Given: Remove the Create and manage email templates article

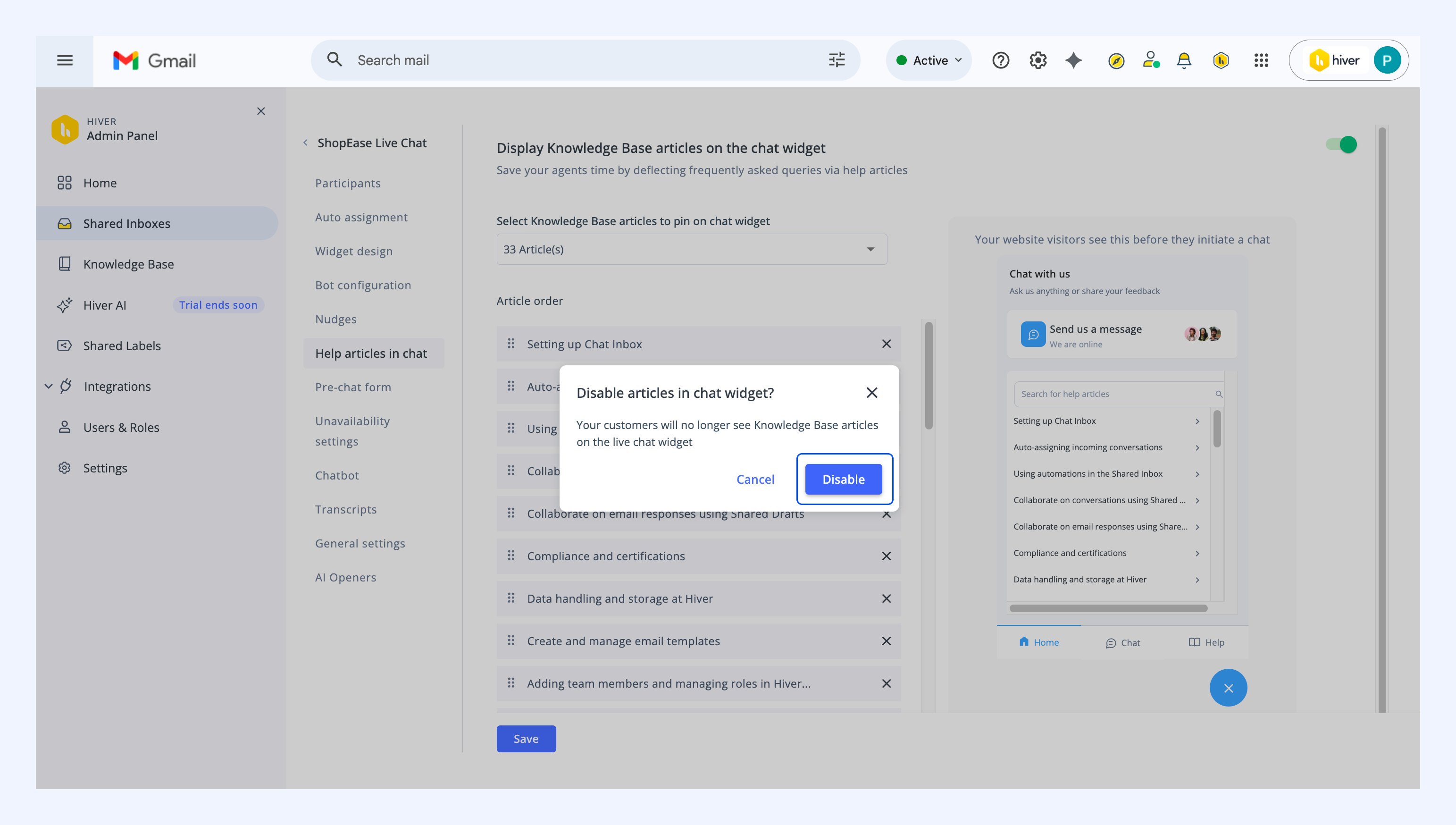Looking at the screenshot, I should [x=886, y=641].
